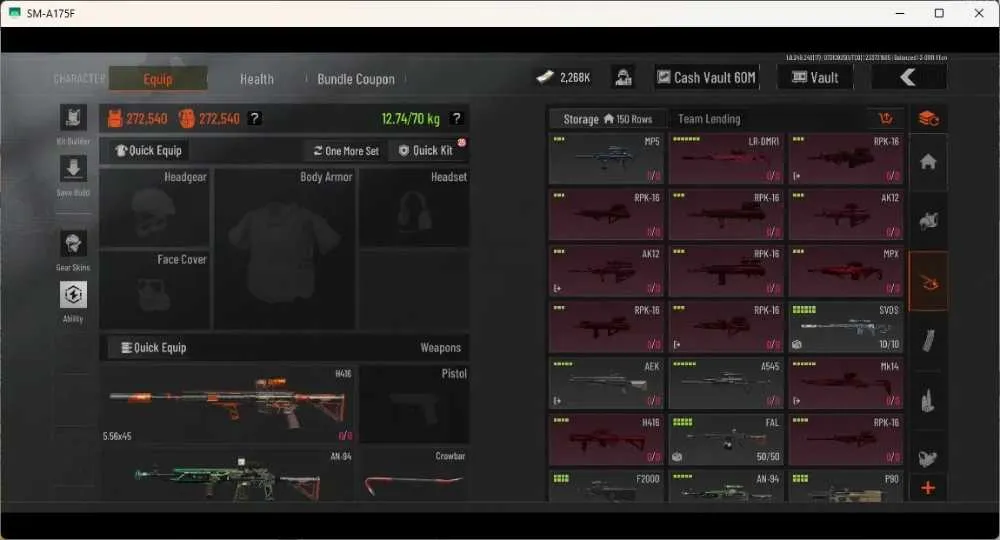Select the P90 in storage
This screenshot has width=1000, height=540.
click(846, 486)
